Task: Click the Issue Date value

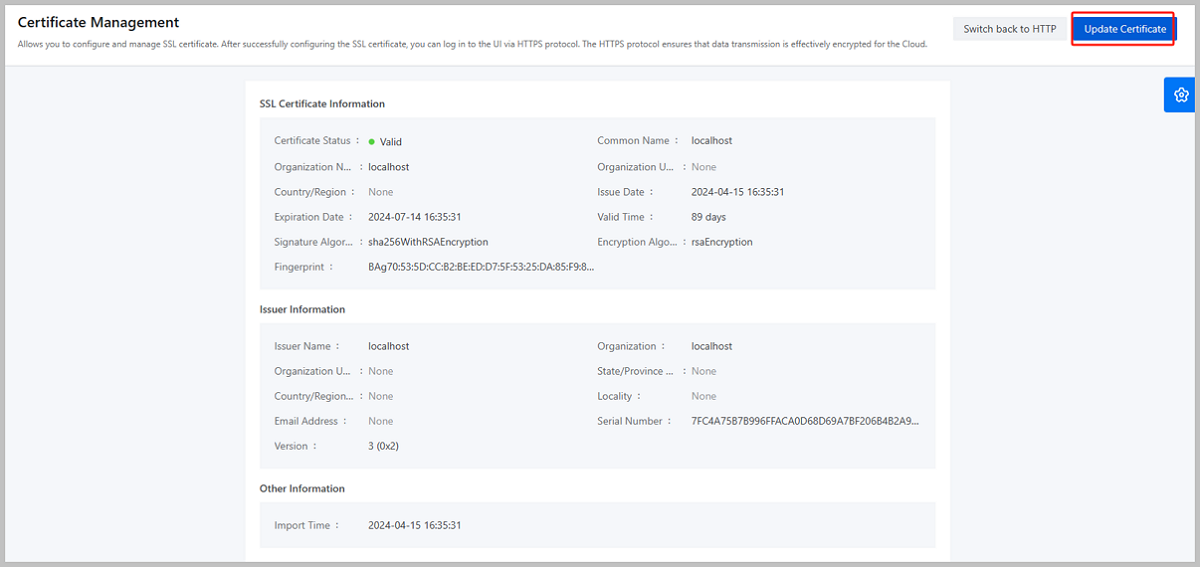Action: (737, 192)
